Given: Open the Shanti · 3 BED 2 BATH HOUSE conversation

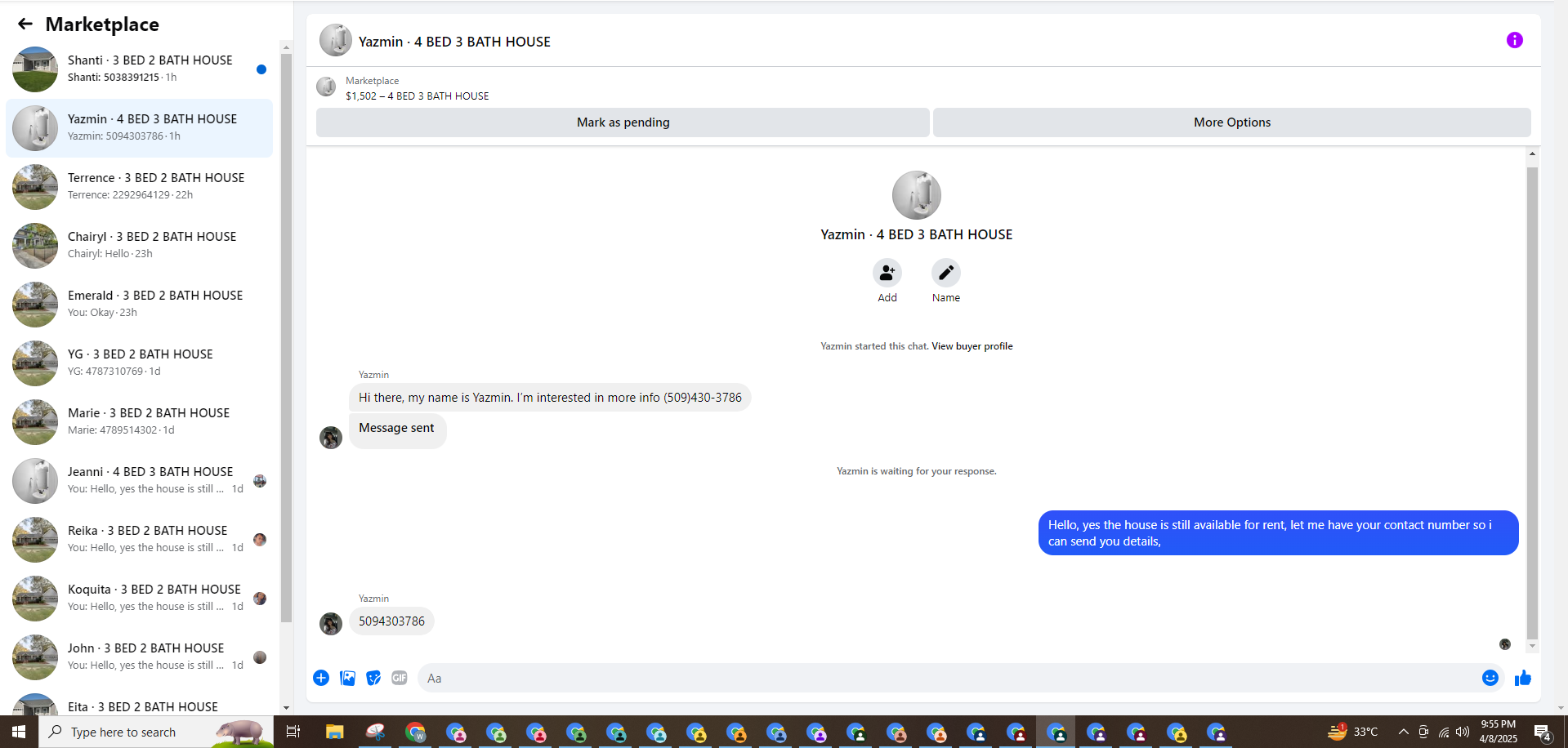Looking at the screenshot, I should coord(140,69).
